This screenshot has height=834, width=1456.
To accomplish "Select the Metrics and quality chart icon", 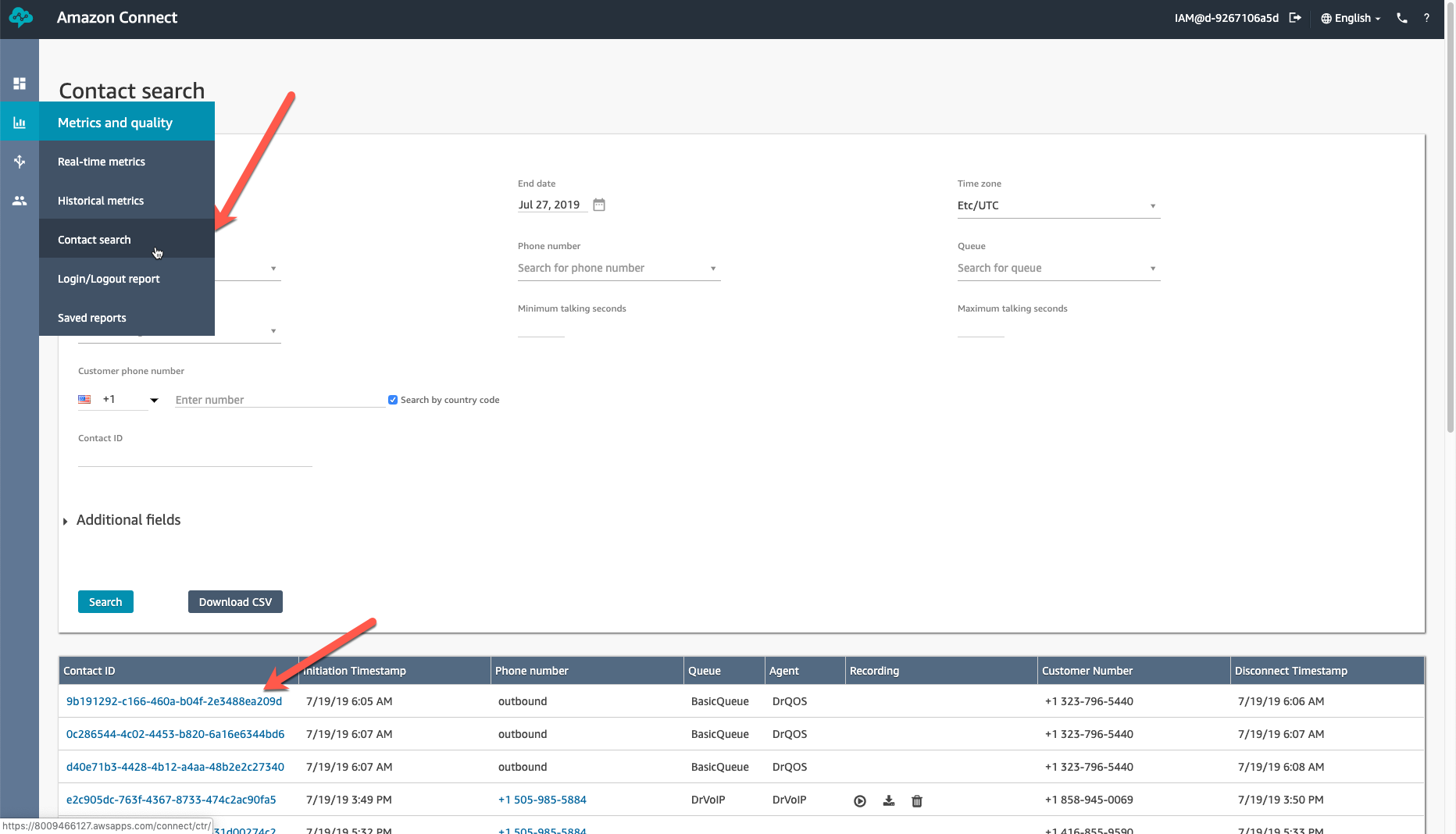I will click(x=20, y=123).
